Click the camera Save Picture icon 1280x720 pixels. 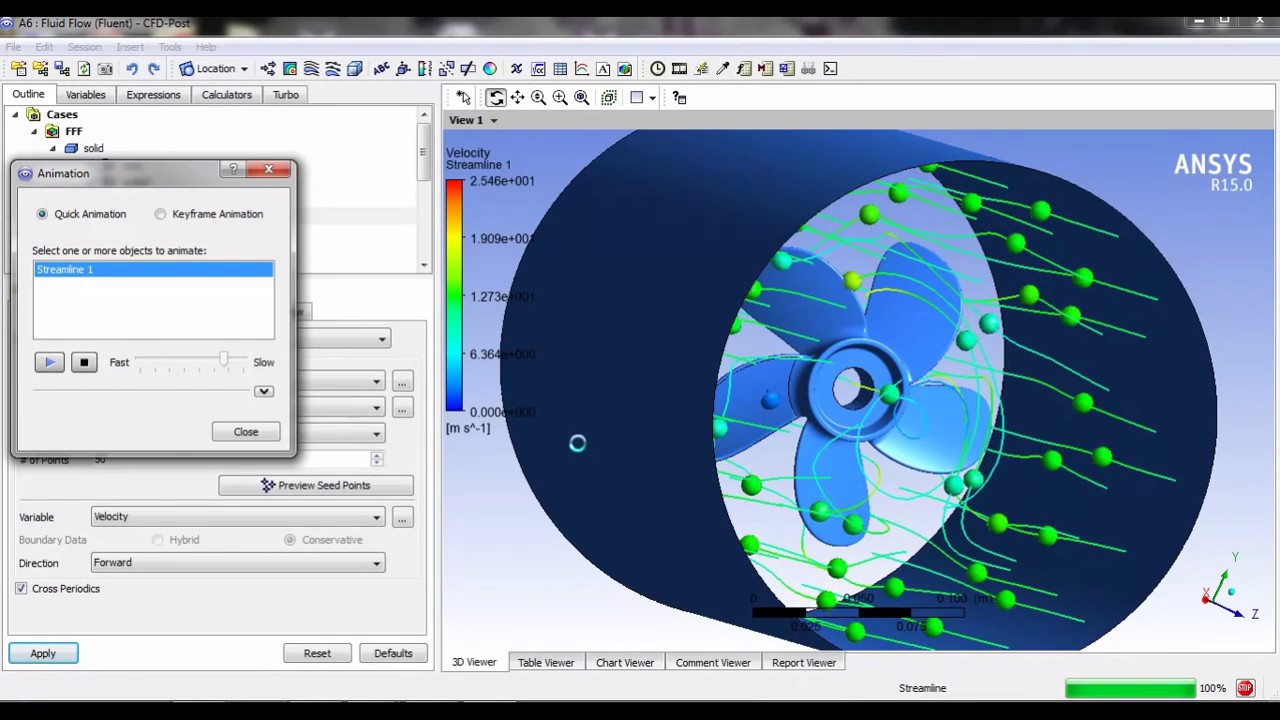(x=106, y=69)
